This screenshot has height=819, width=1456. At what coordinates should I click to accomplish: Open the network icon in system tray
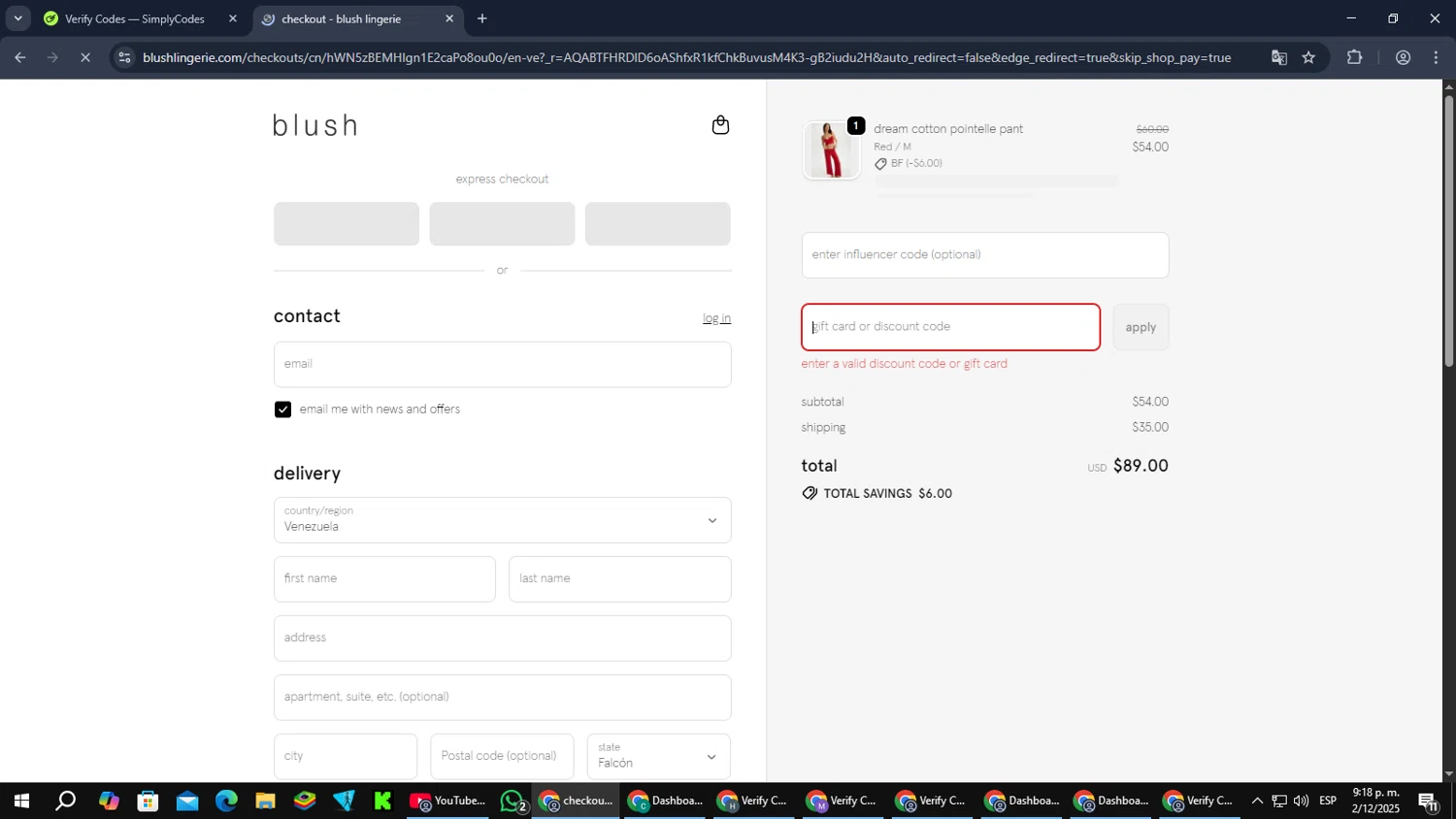(1279, 802)
